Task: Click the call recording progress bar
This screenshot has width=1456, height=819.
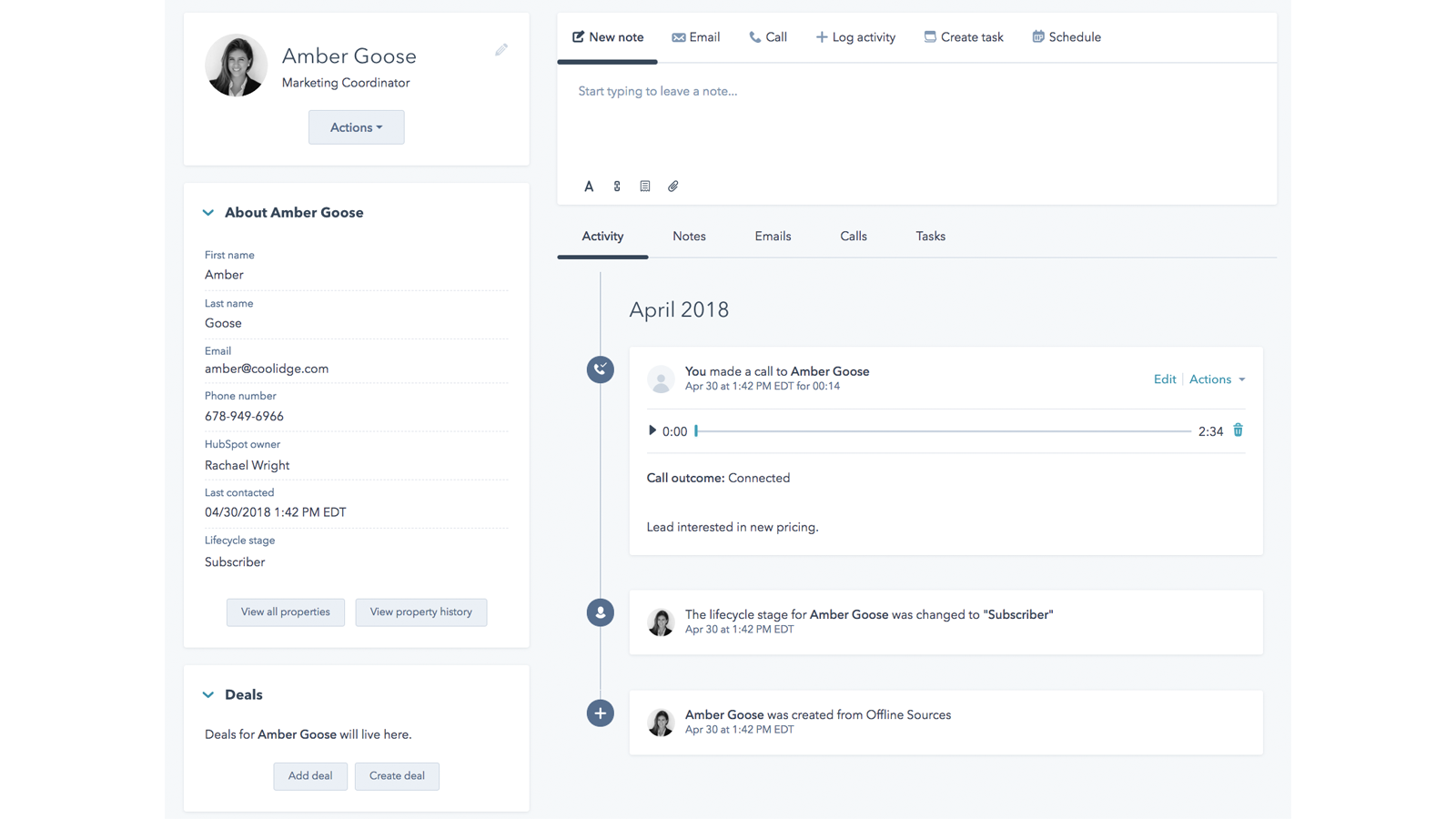Action: coord(942,430)
